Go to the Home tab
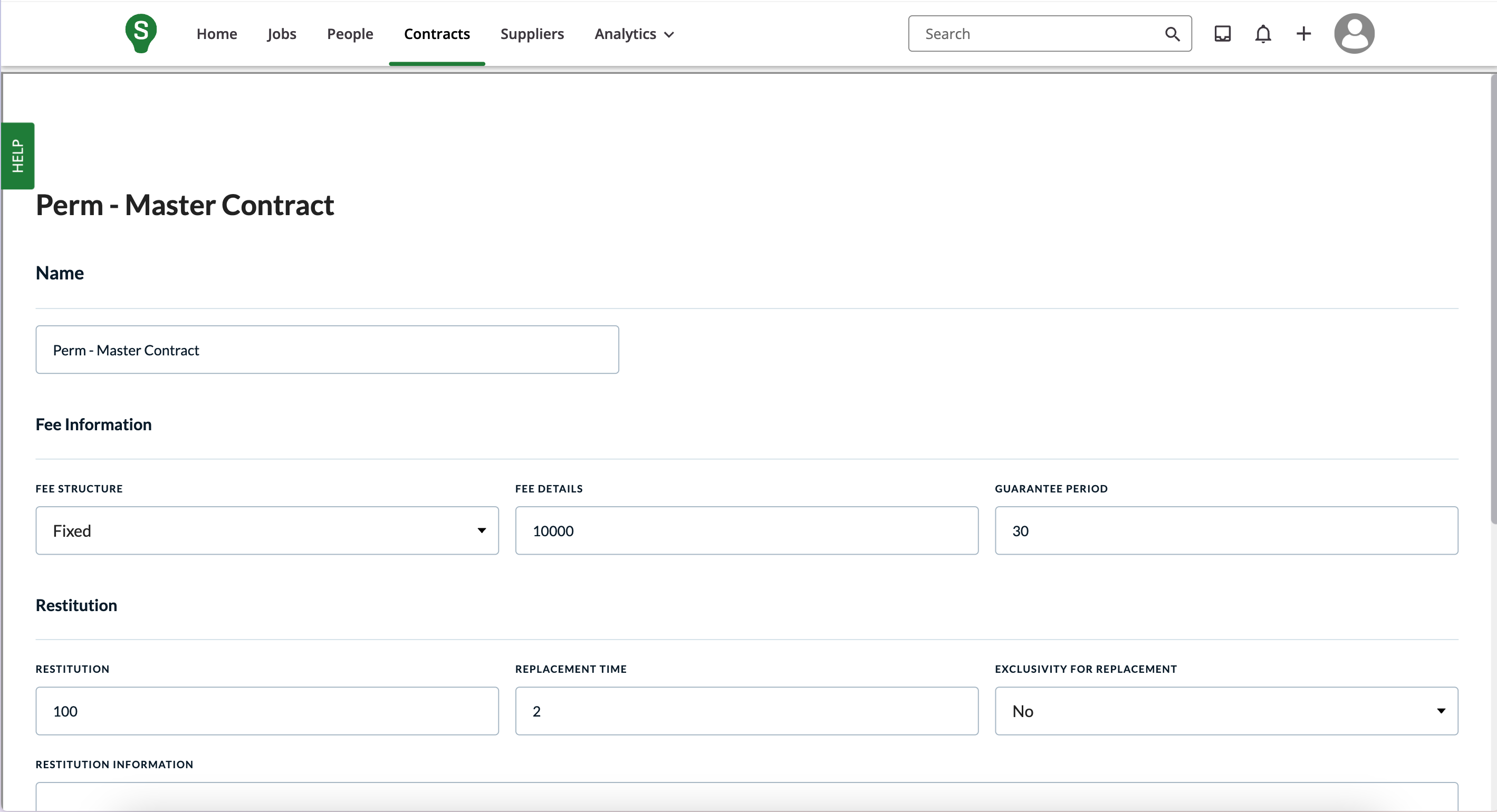Image resolution: width=1497 pixels, height=812 pixels. pos(216,34)
